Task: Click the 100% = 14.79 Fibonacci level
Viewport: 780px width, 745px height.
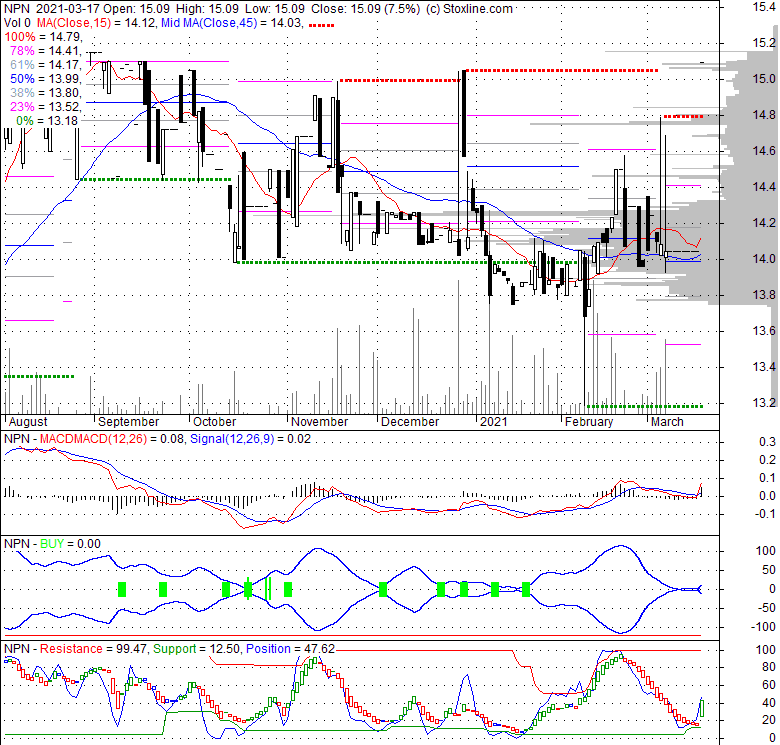Action: 43,37
